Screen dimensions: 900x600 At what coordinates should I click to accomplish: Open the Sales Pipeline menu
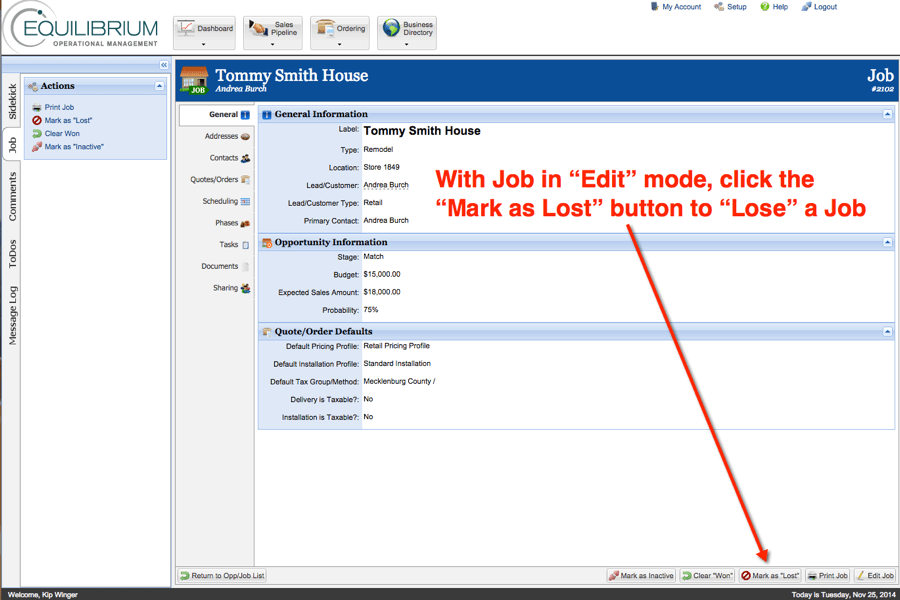pyautogui.click(x=273, y=33)
